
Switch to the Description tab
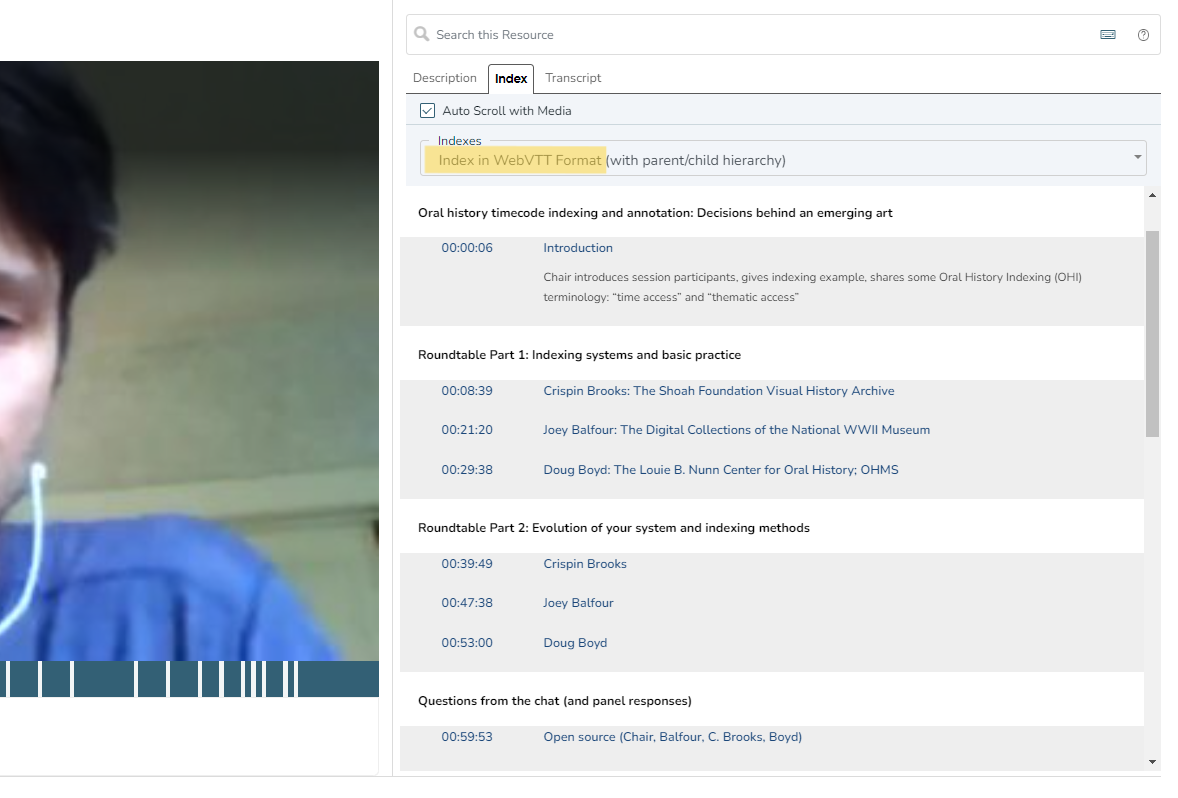(x=445, y=78)
